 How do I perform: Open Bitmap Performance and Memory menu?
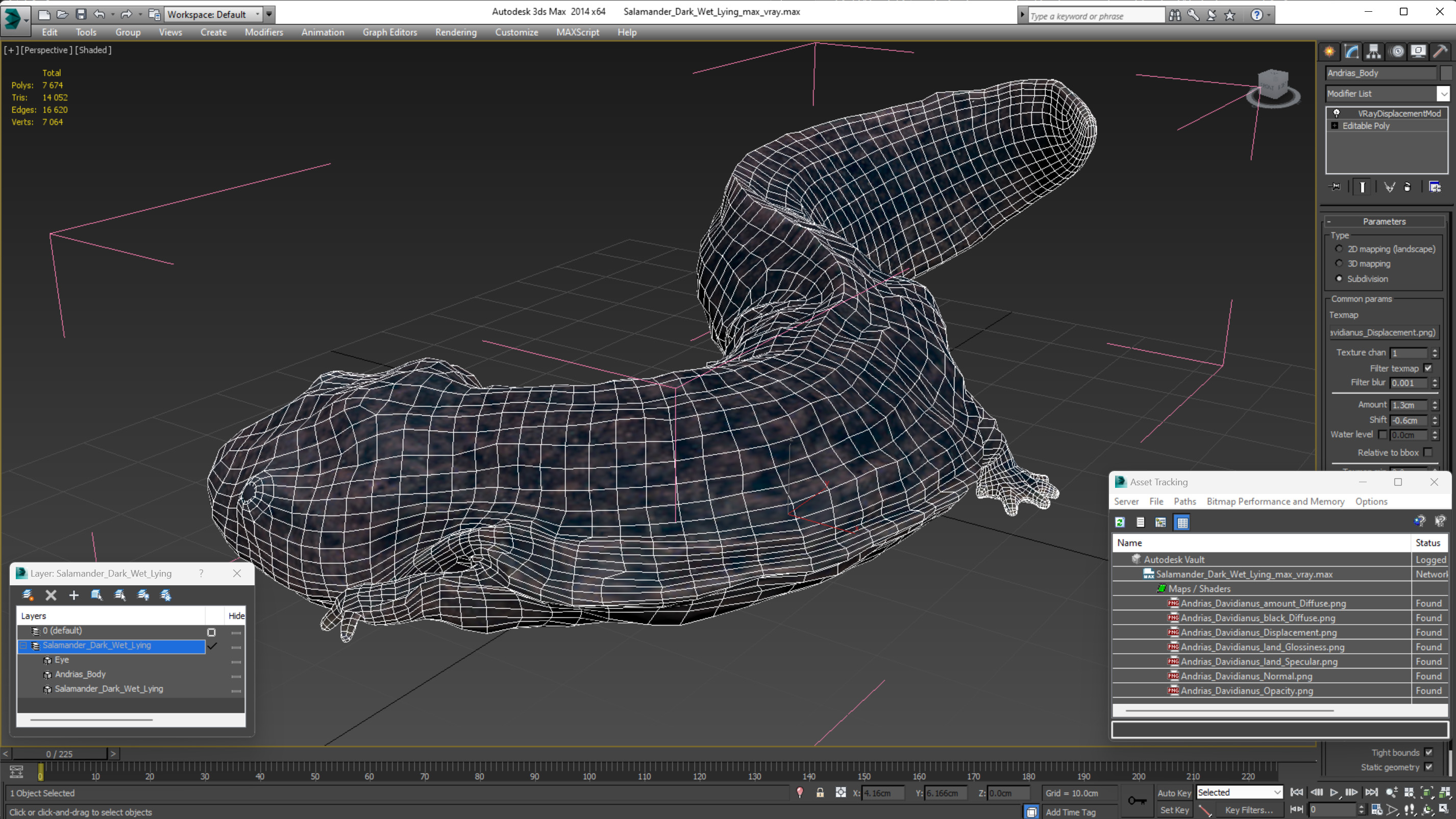(x=1275, y=501)
